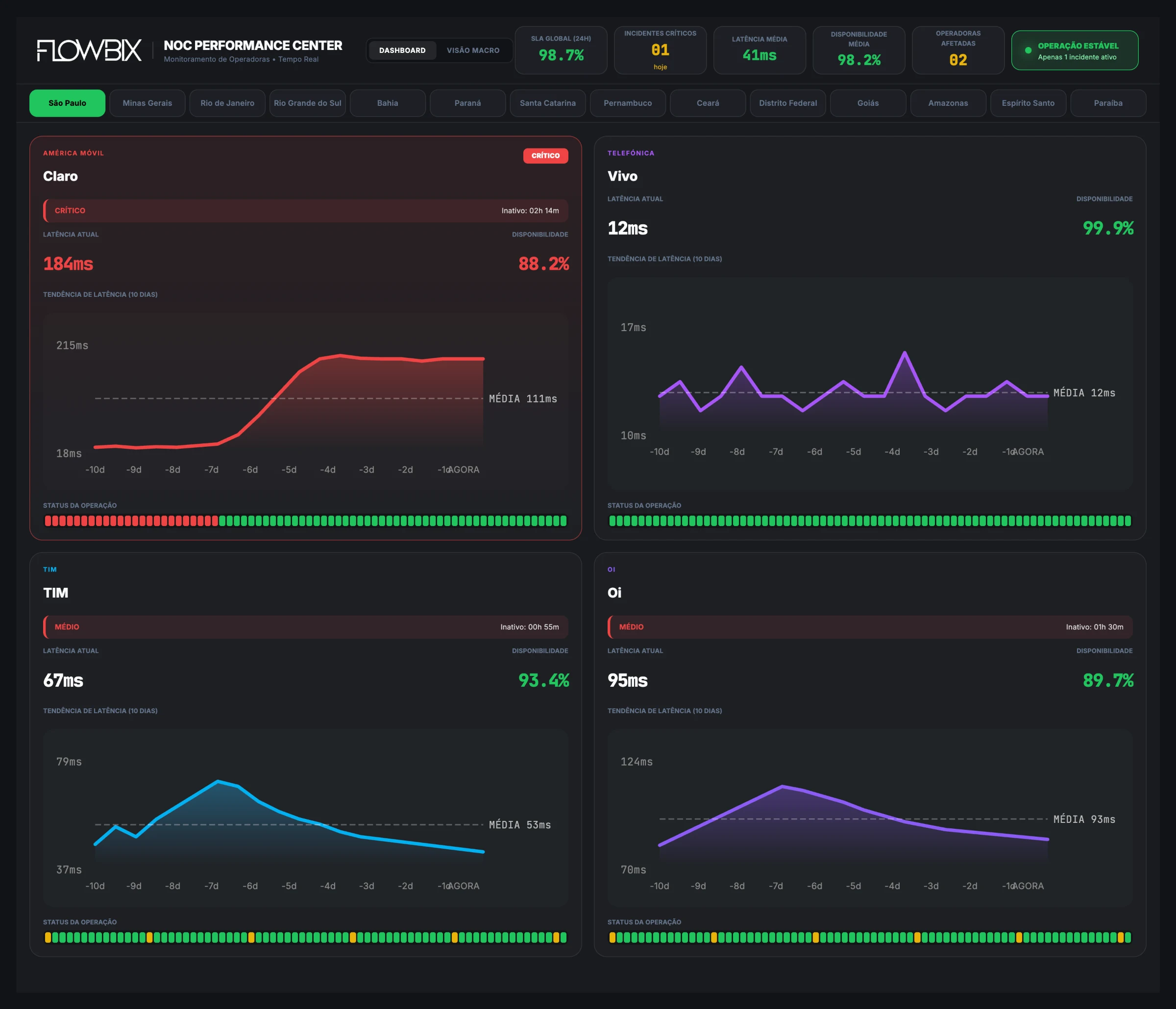
Task: Click the Oi operator title
Action: tap(614, 593)
